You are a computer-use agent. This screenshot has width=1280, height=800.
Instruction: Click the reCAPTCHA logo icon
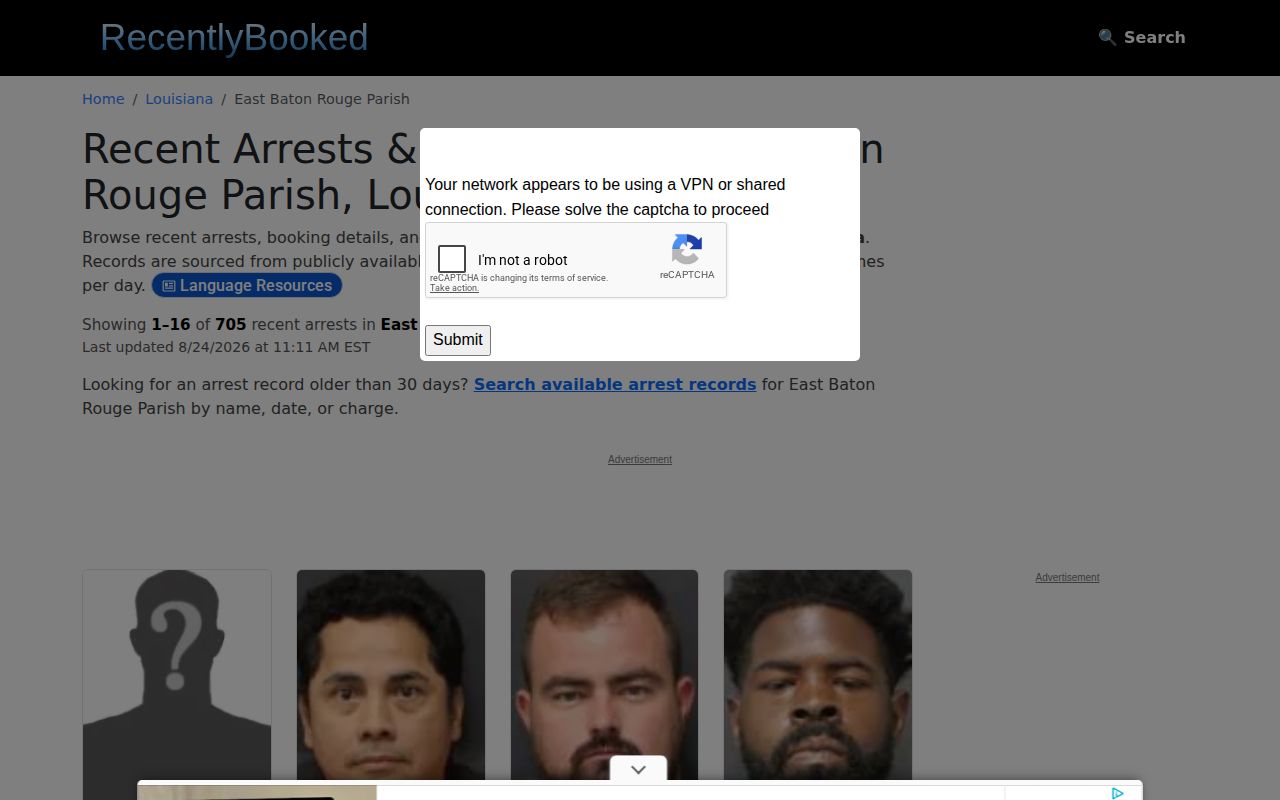pyautogui.click(x=687, y=249)
